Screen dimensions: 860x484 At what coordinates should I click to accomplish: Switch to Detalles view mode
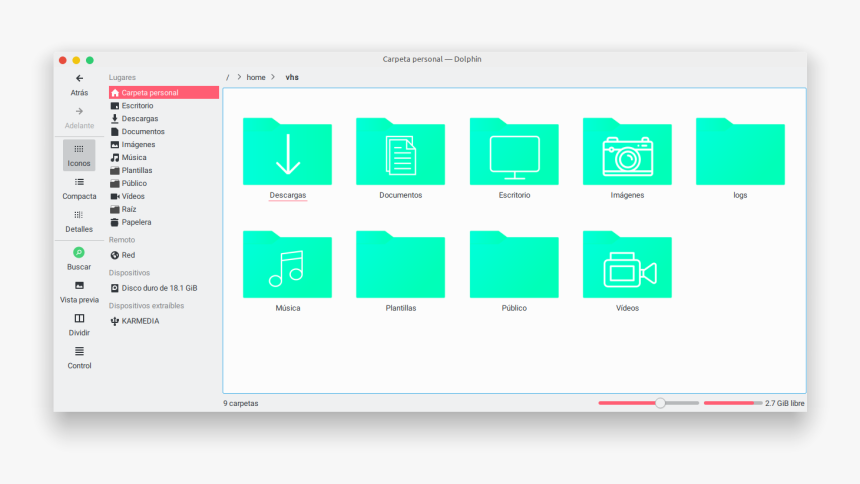79,221
